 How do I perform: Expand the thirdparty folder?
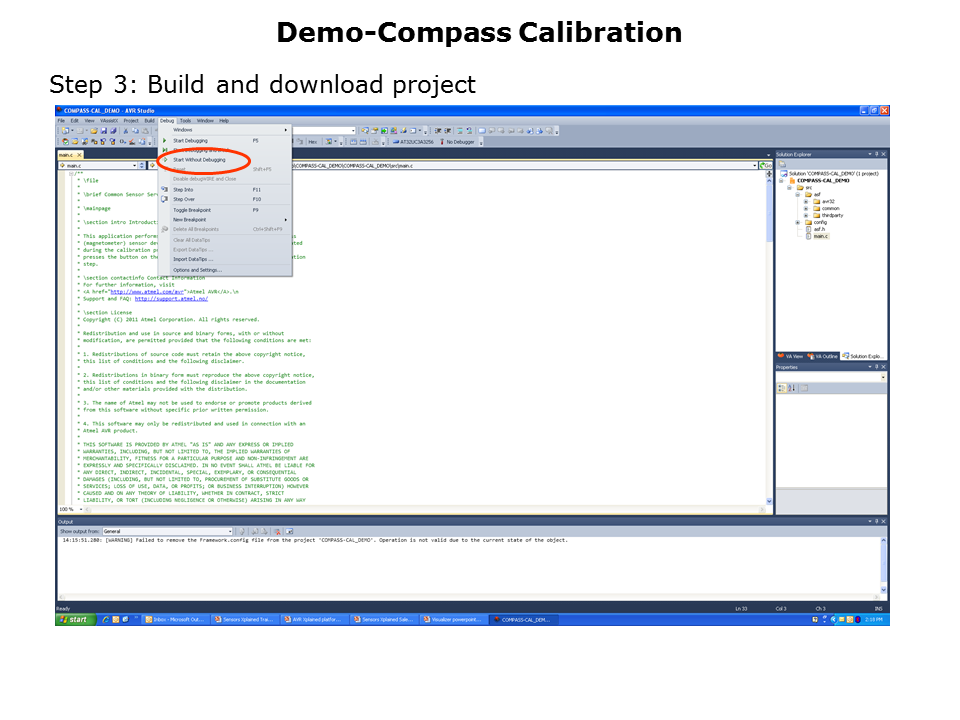(806, 216)
